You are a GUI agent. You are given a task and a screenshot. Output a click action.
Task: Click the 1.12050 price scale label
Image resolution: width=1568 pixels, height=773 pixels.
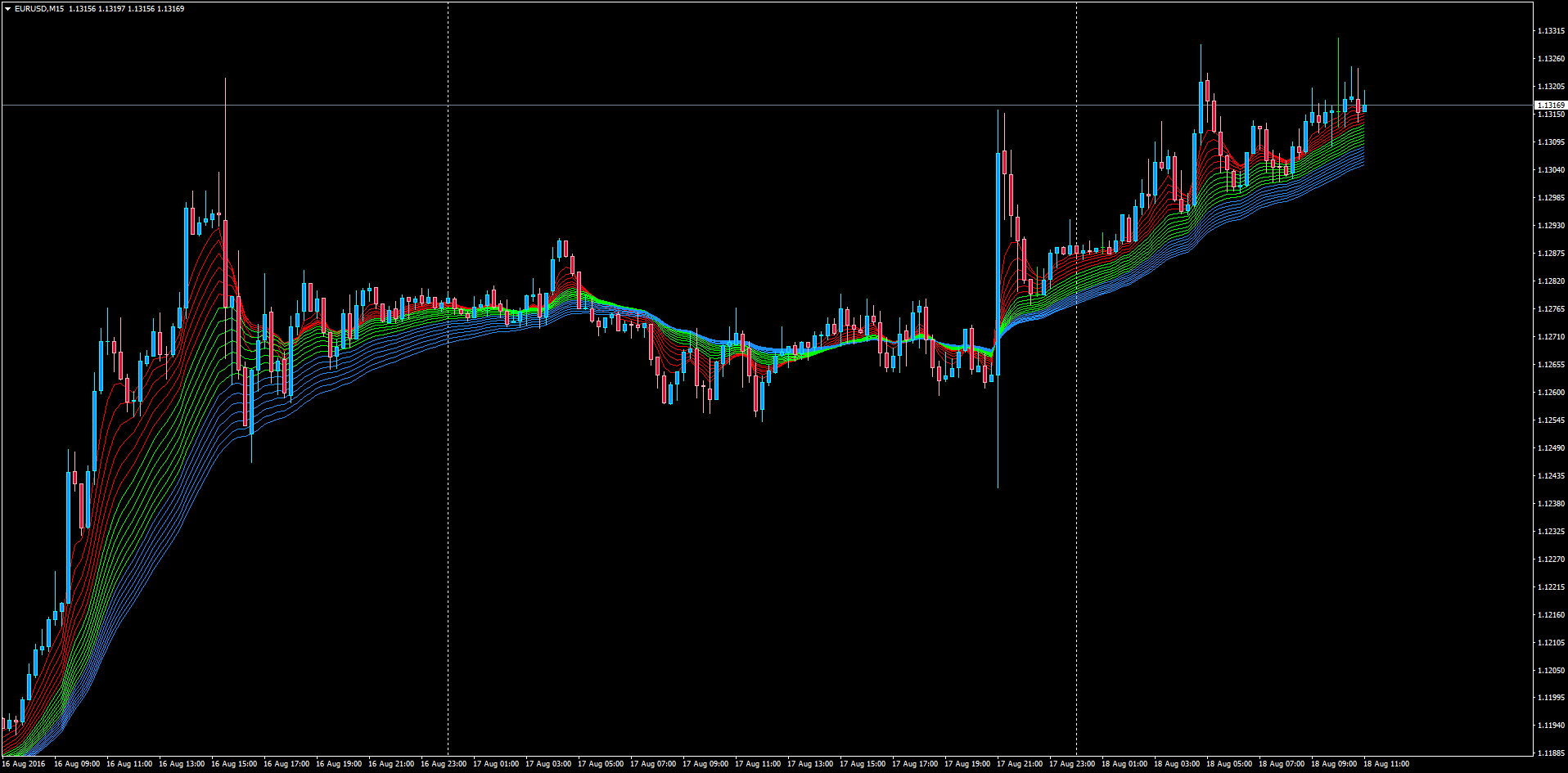click(x=1552, y=671)
